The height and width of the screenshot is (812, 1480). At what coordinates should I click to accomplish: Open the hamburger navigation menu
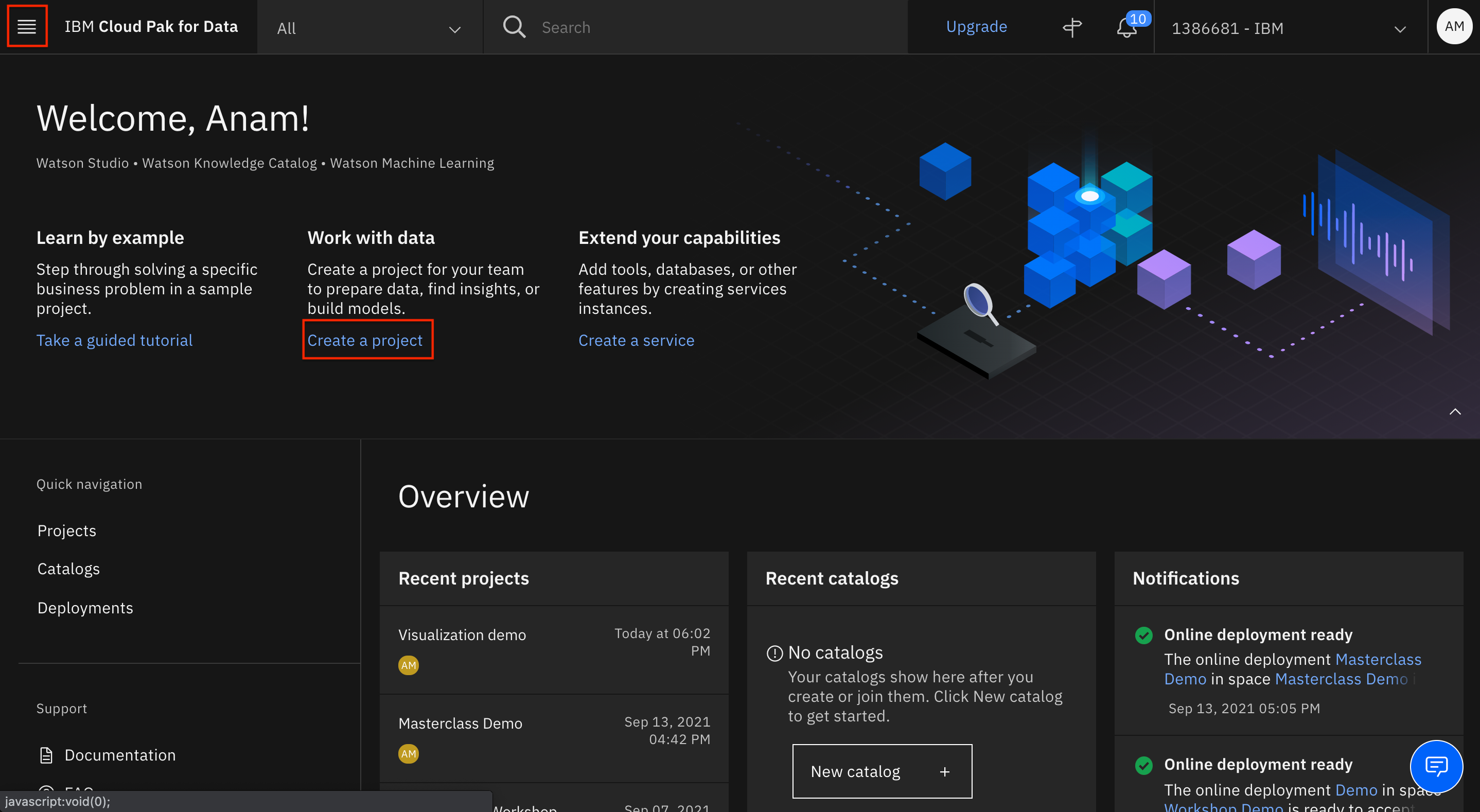(26, 26)
